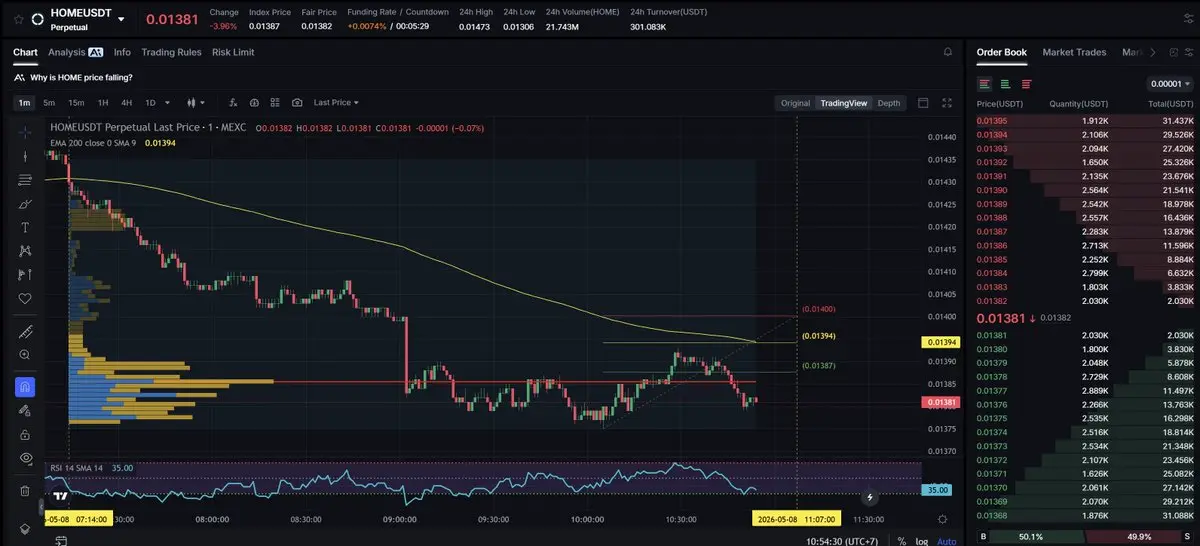Image resolution: width=1200 pixels, height=546 pixels.
Task: Click the price alert bell icon
Action: 948,52
